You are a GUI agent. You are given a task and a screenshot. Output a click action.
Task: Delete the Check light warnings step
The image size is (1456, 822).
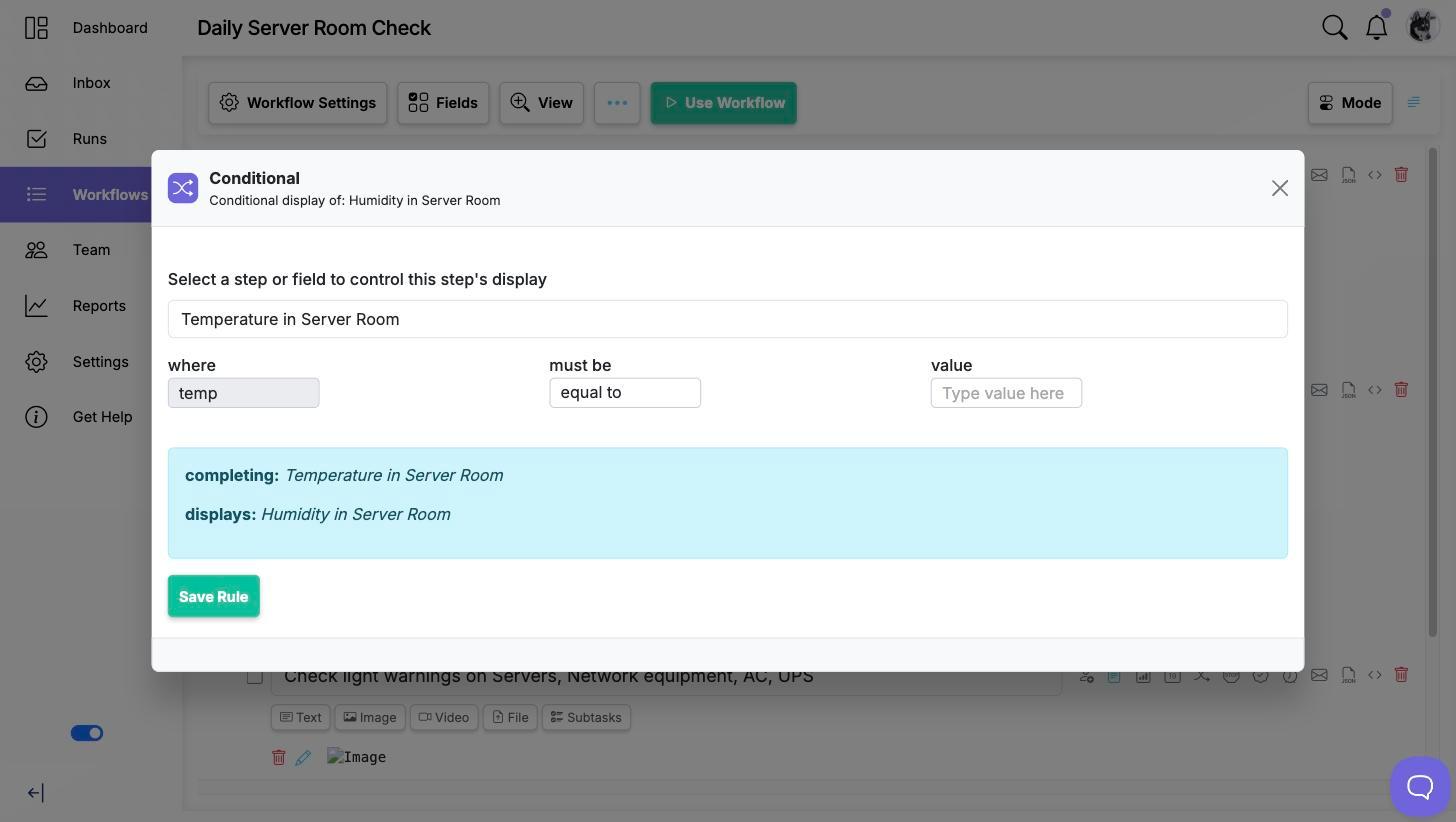pos(1401,675)
